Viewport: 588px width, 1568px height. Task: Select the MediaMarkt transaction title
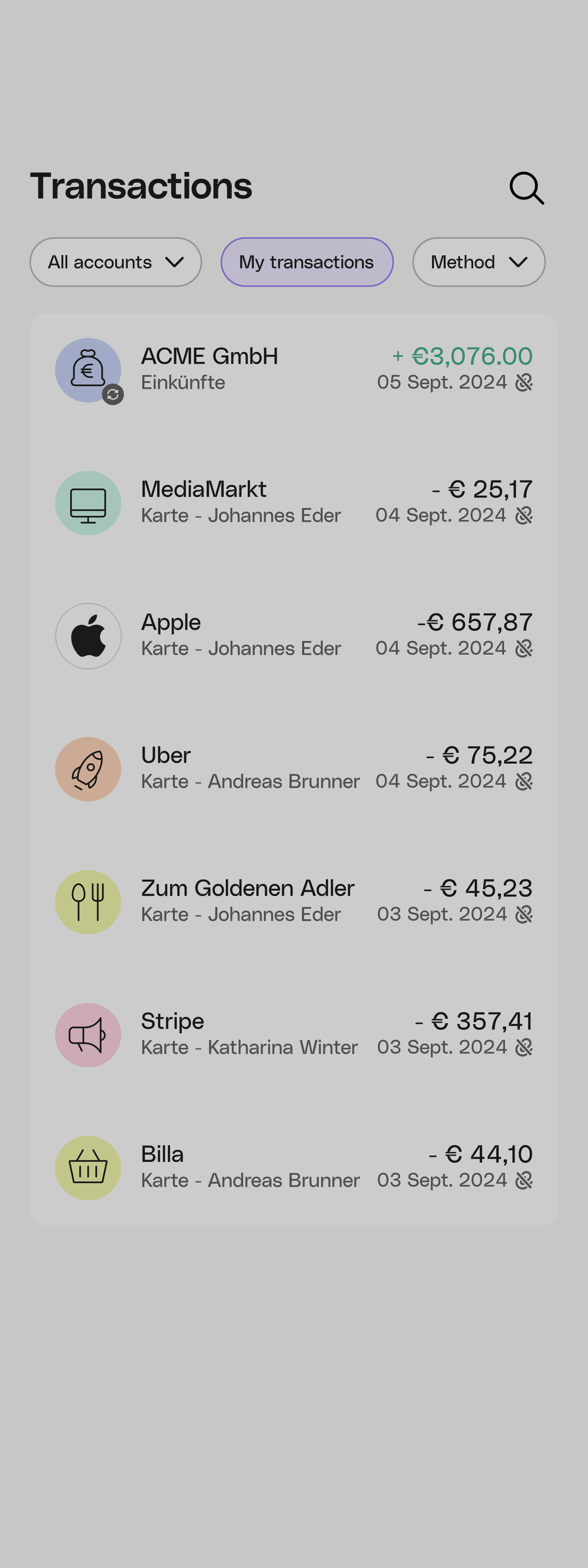203,489
